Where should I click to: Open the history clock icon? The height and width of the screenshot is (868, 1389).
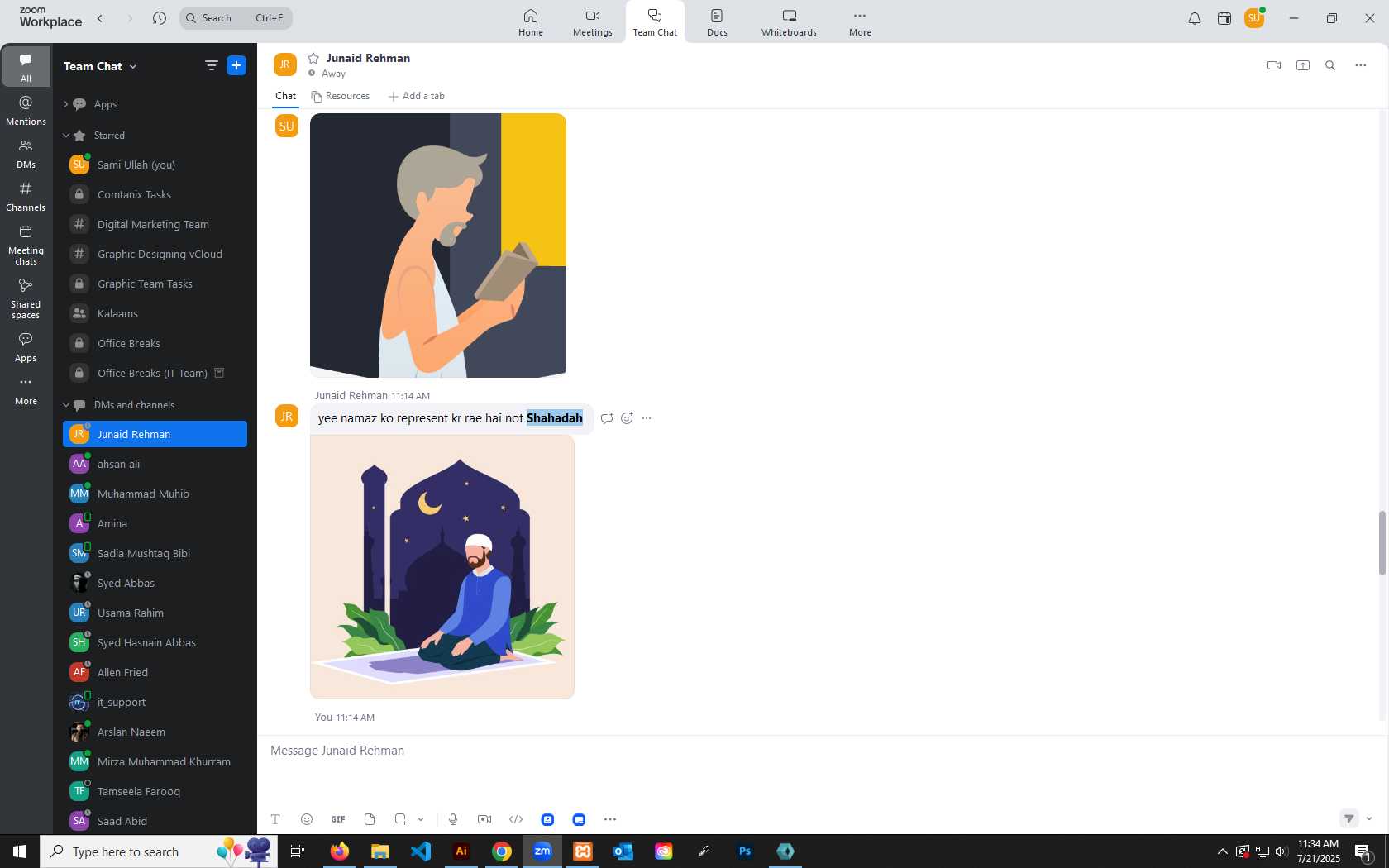[x=160, y=18]
